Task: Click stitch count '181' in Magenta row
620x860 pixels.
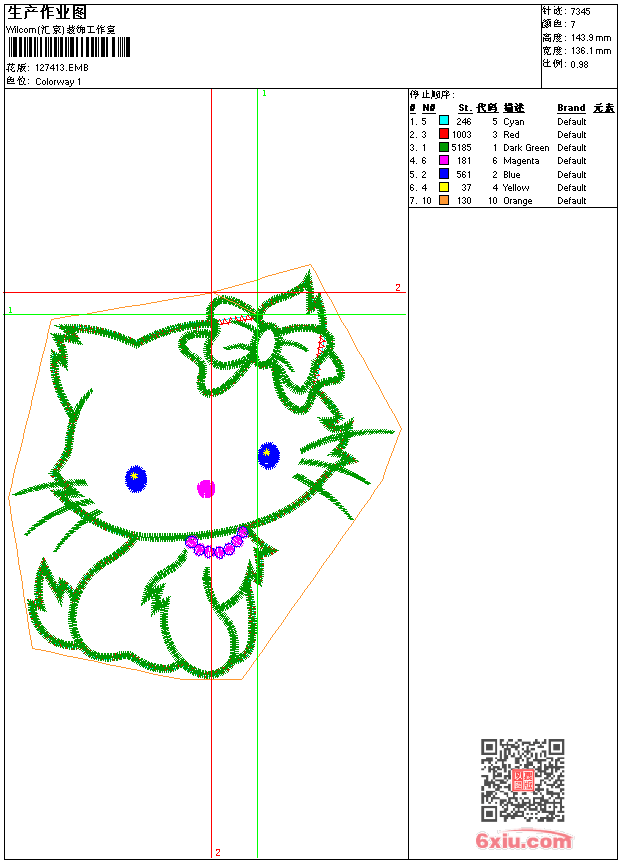Action: point(464,161)
